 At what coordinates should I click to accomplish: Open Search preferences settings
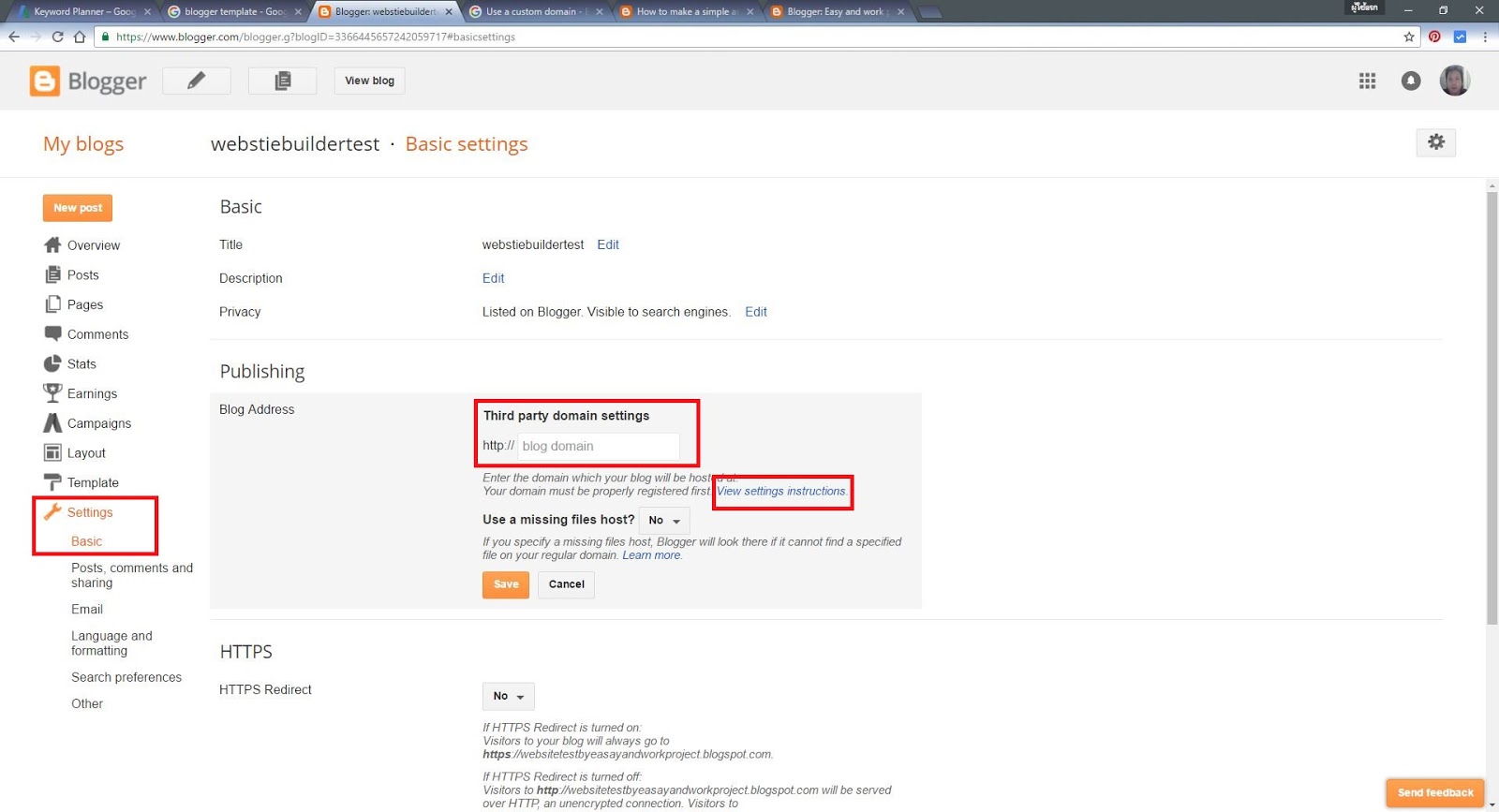126,677
